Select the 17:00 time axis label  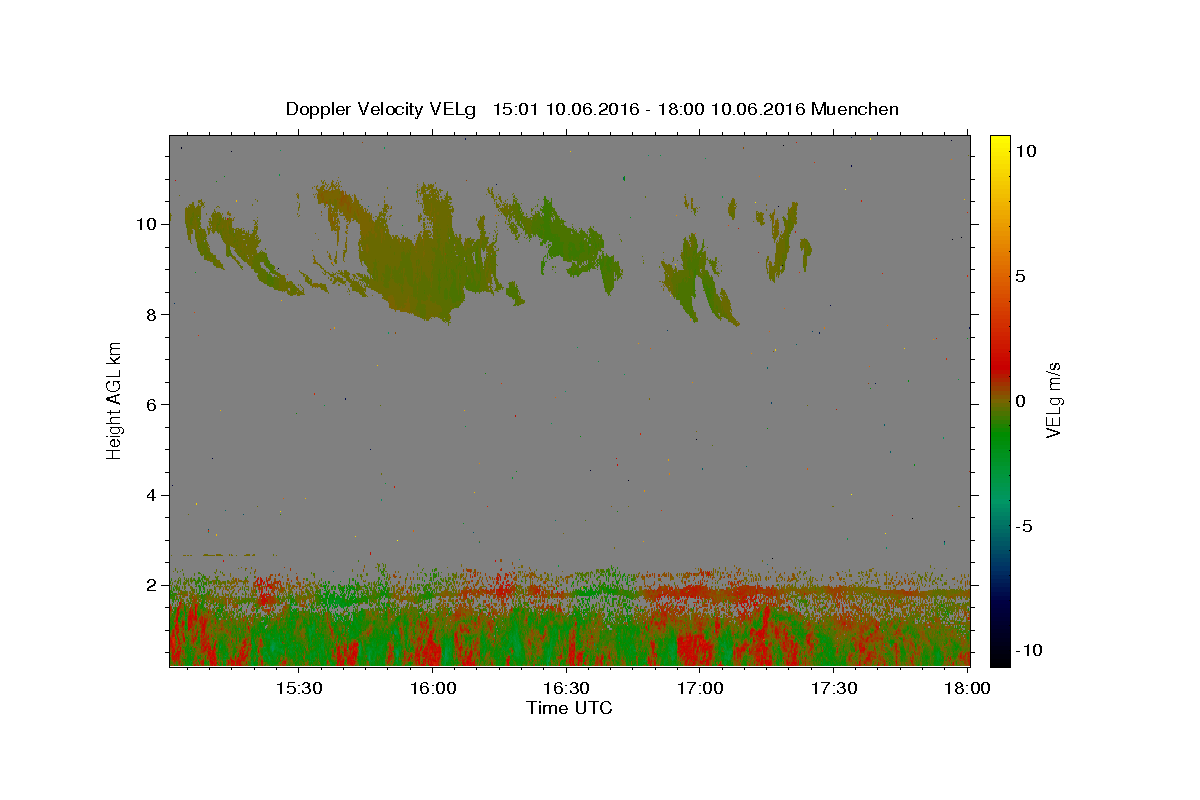click(701, 688)
